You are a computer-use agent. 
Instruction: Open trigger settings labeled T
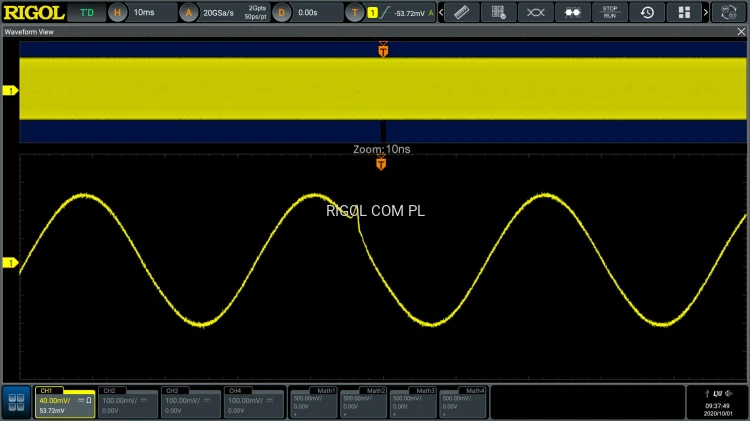pos(354,12)
